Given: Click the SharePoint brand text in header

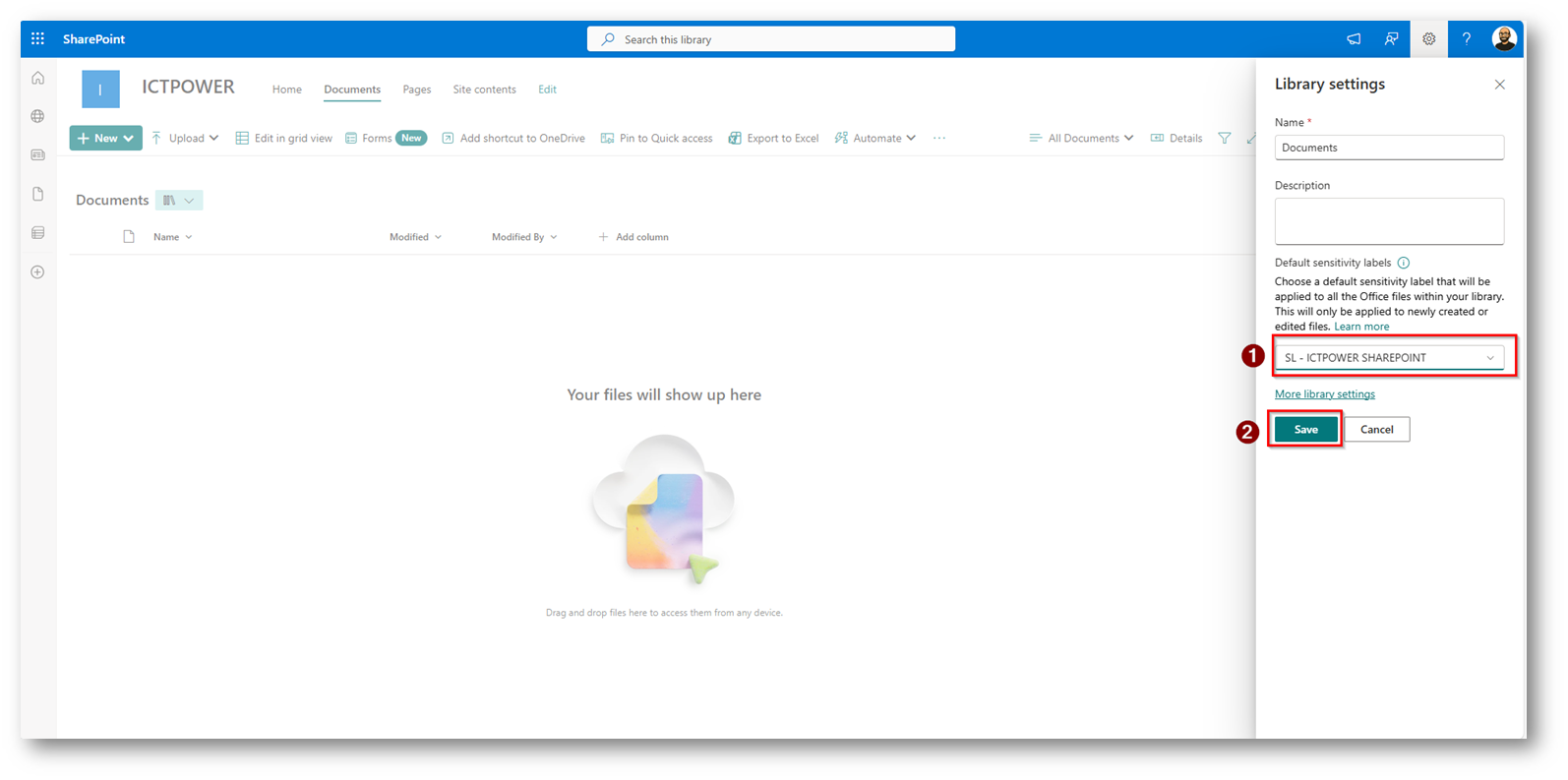Looking at the screenshot, I should click(93, 39).
